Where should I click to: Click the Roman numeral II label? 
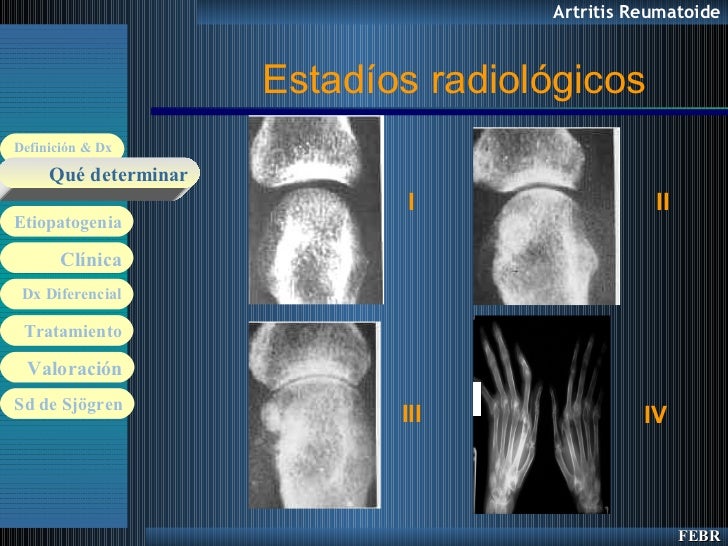[663, 202]
